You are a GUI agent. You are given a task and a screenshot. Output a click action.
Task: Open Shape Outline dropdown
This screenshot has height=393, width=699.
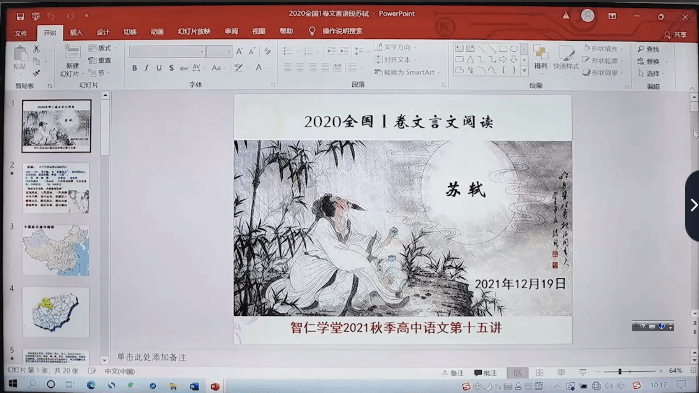pyautogui.click(x=602, y=61)
